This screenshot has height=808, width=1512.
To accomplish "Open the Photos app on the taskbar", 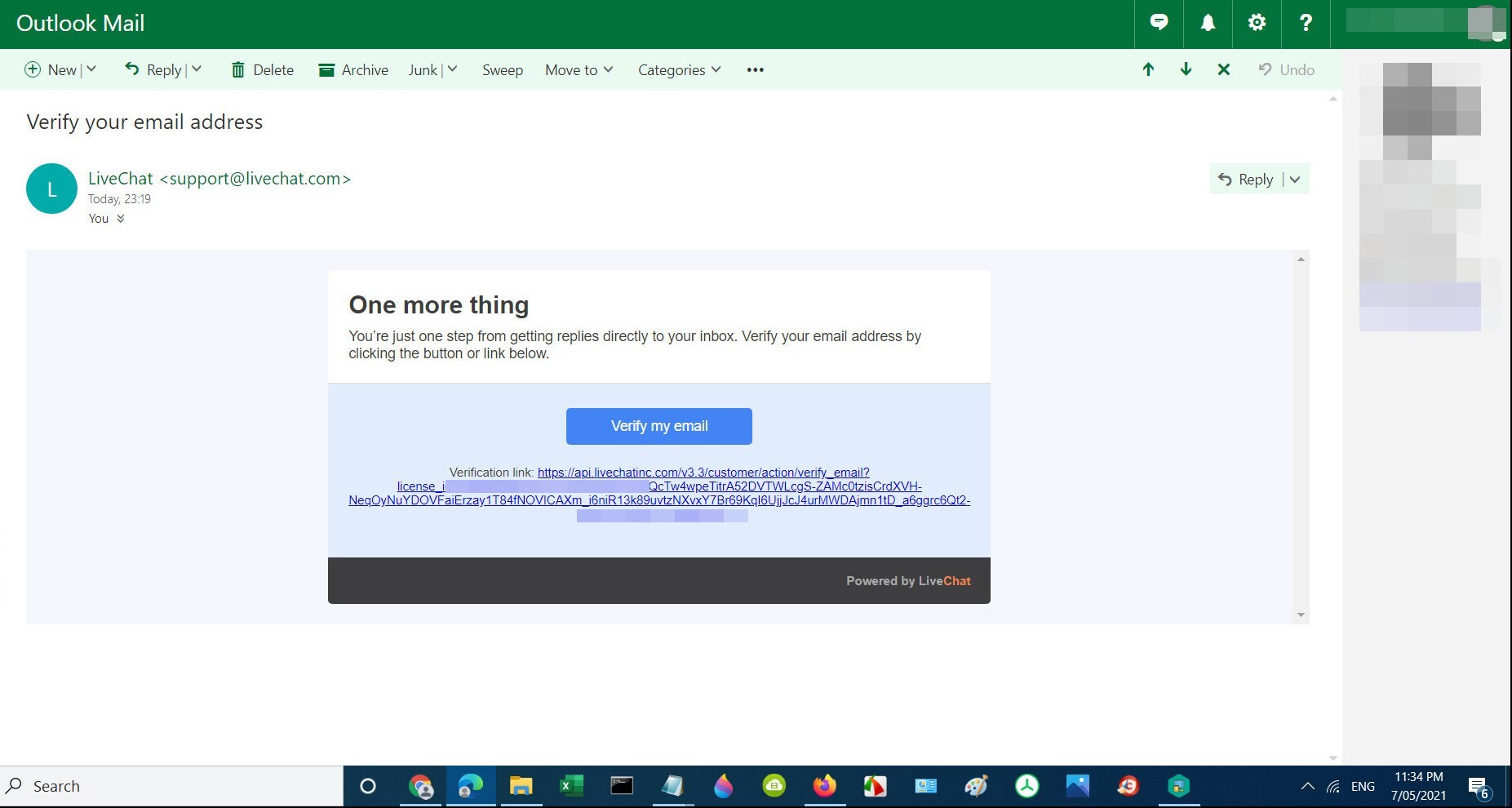I will (1077, 787).
